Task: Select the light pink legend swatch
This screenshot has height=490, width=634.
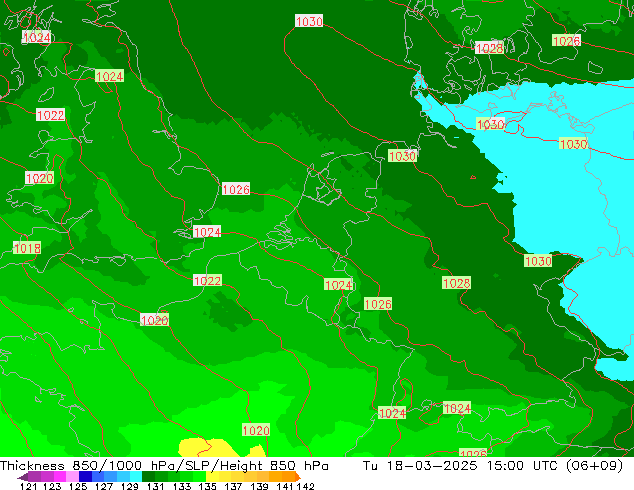Action: 72,477
